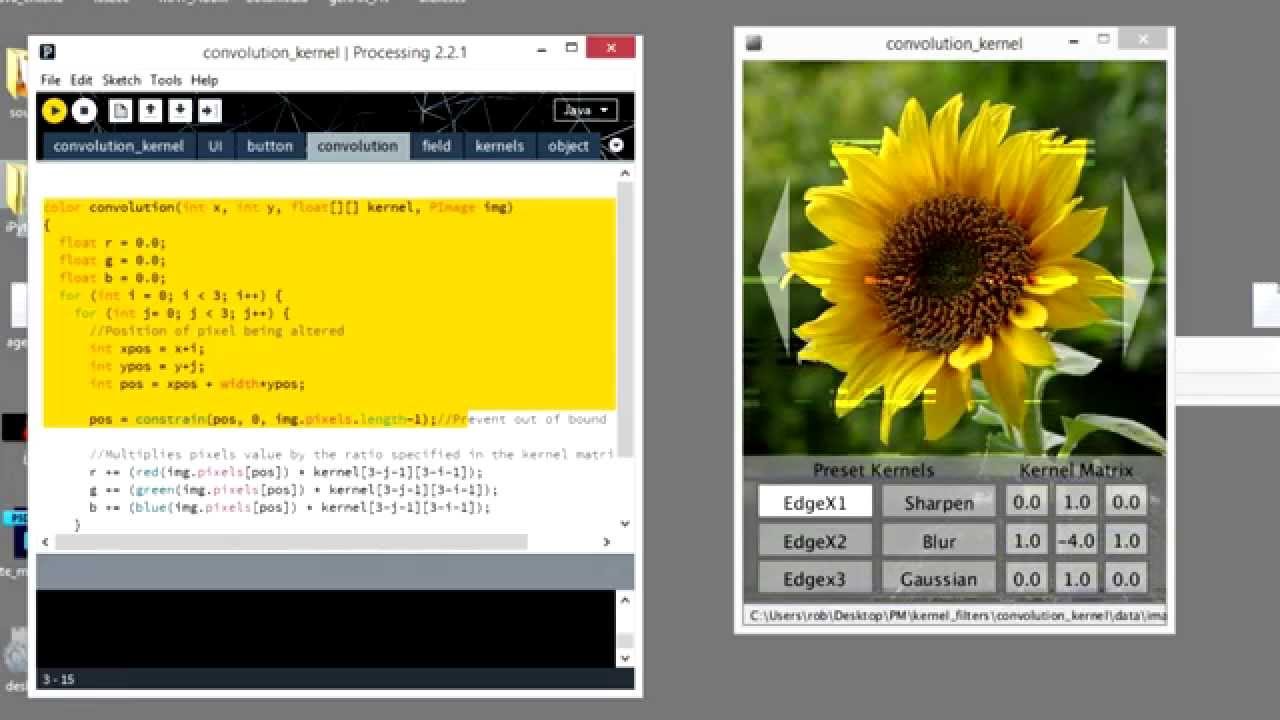Screen dimensions: 1280x720
Task: Switch to the convolution_kernel tab
Action: 118,146
